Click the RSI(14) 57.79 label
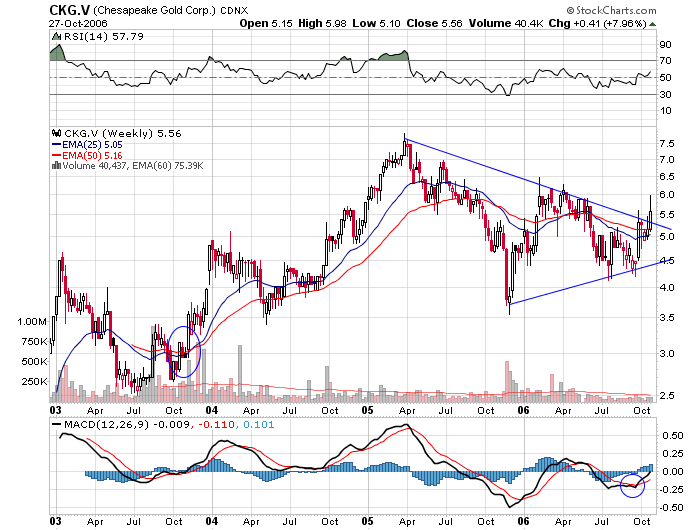 [104, 37]
